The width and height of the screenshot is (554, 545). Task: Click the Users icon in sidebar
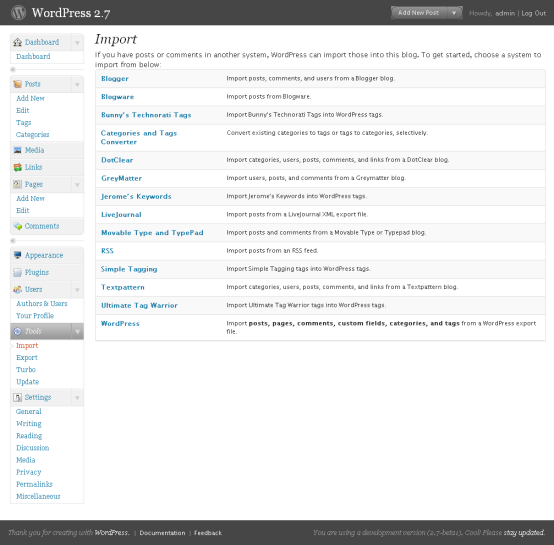[x=17, y=289]
